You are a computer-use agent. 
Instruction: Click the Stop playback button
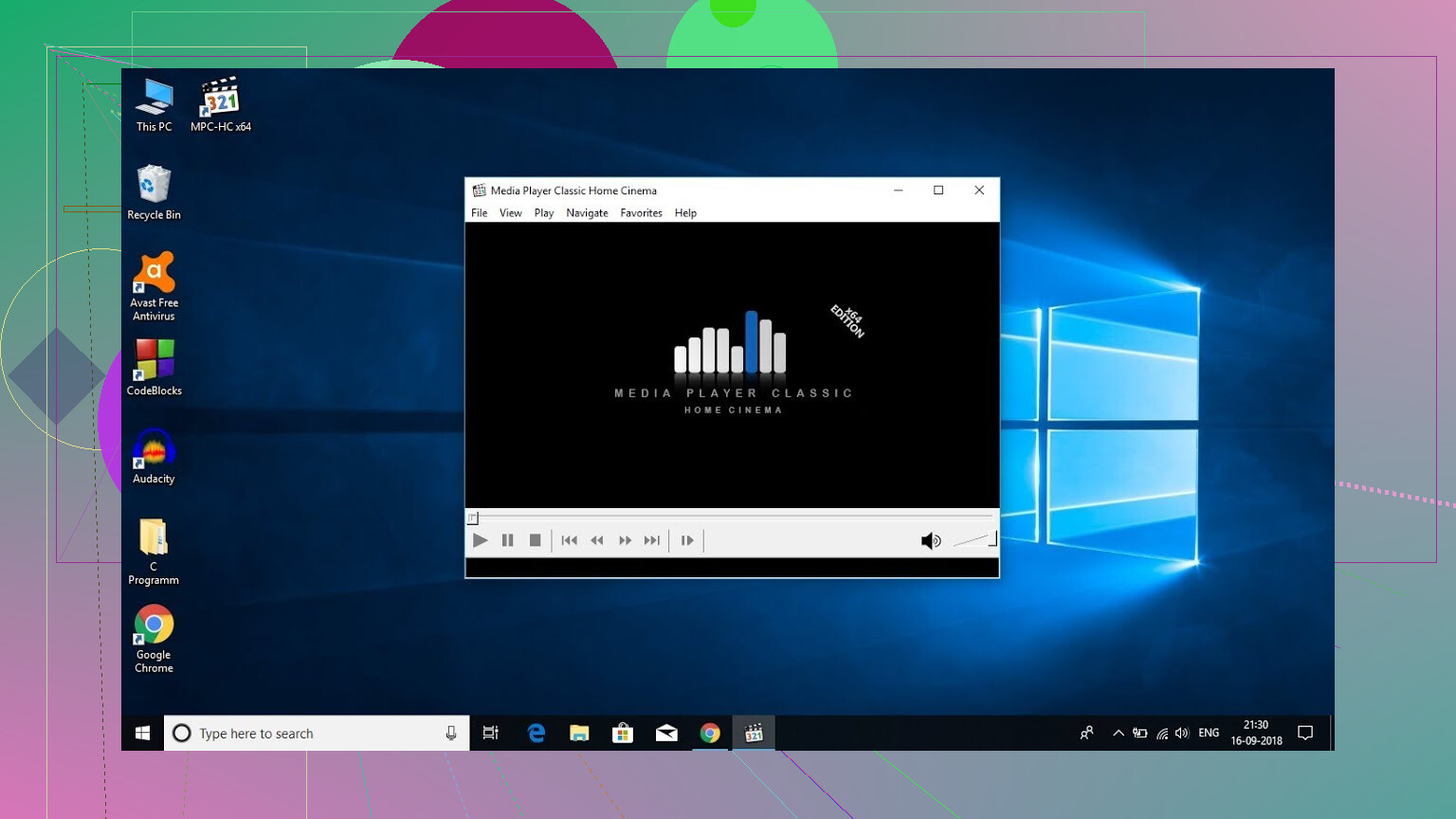pos(535,540)
